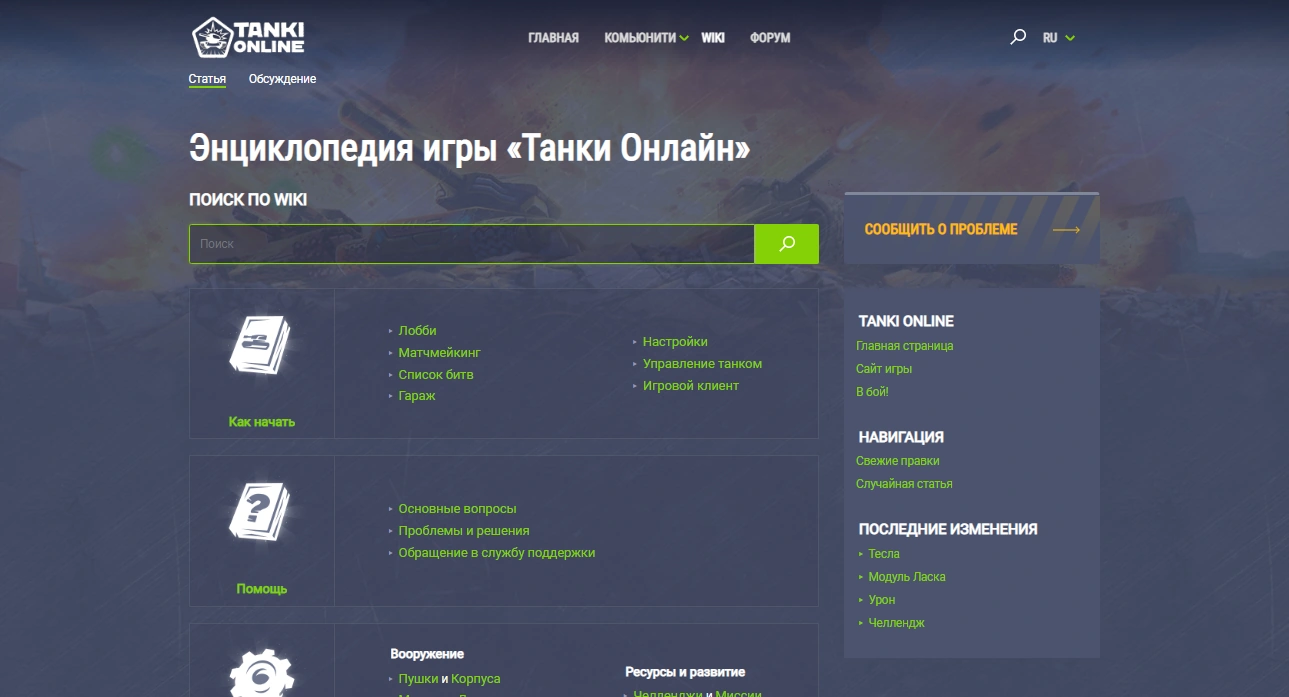Go to Главная in top navigation

coord(554,38)
